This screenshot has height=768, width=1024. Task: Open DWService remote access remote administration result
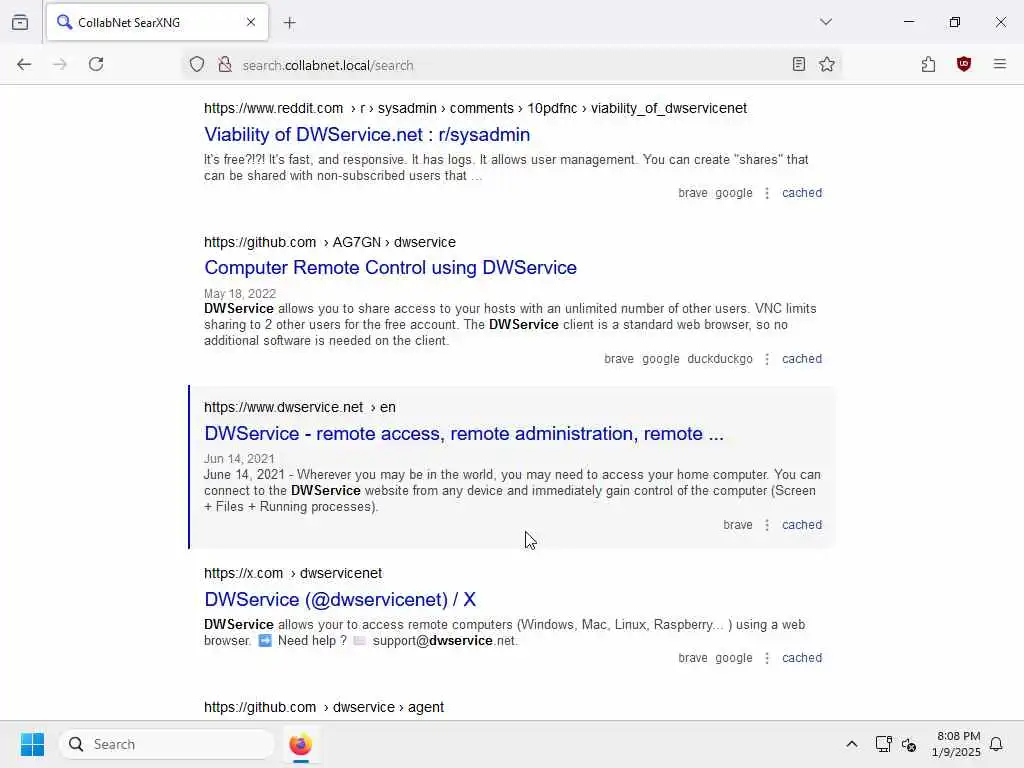point(464,434)
